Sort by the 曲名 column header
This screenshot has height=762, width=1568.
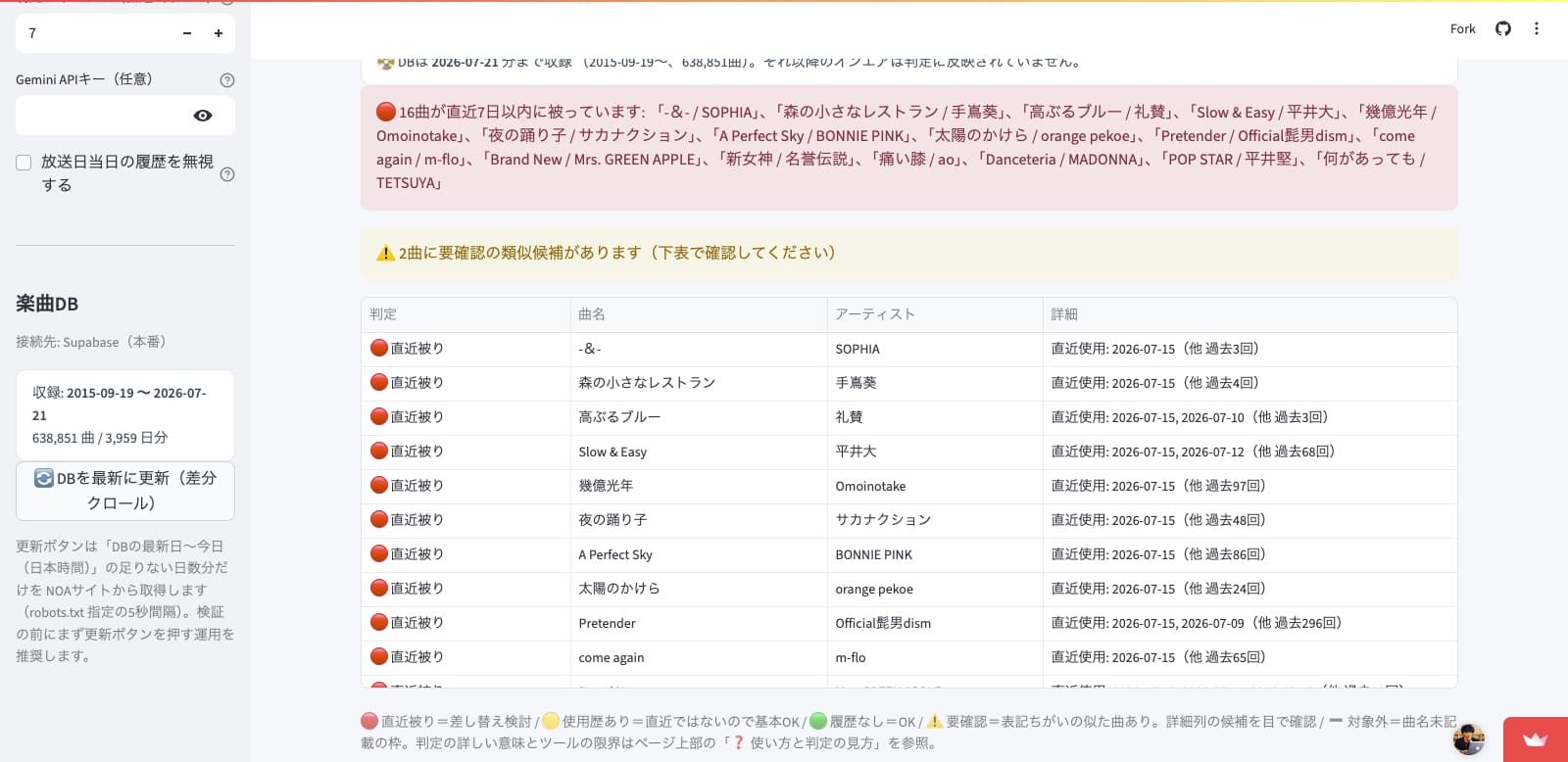tap(699, 314)
